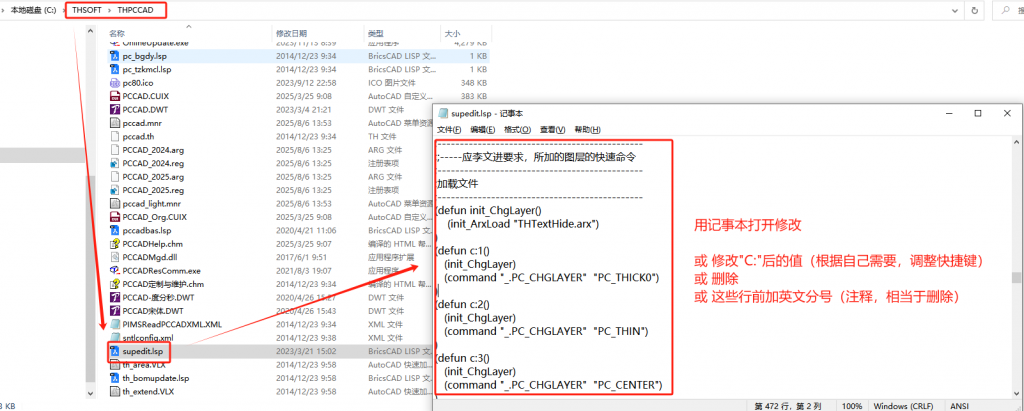The height and width of the screenshot is (411, 1024).
Task: Click the pccad_light.mnr file icon
Action: click(x=115, y=204)
